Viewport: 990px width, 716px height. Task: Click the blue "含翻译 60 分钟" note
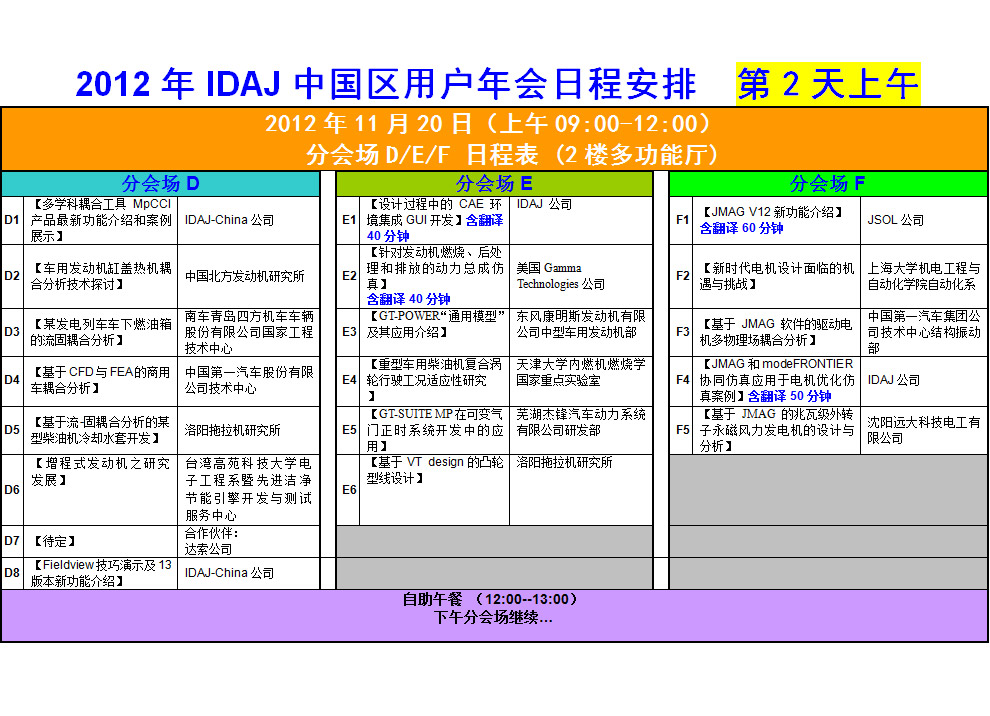point(741,228)
